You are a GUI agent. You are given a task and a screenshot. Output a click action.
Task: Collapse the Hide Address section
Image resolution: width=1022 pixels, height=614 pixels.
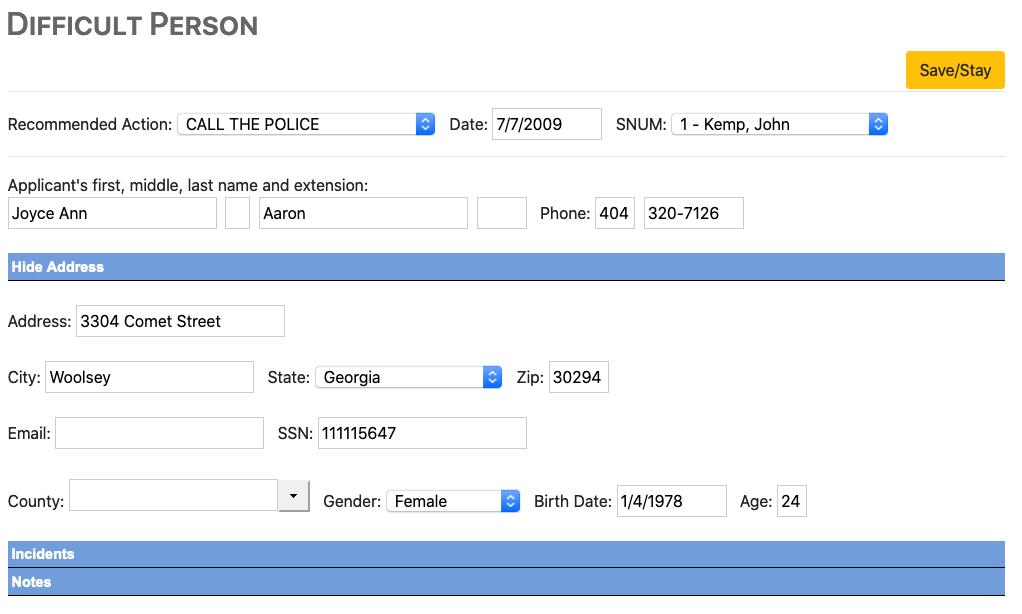click(x=58, y=267)
